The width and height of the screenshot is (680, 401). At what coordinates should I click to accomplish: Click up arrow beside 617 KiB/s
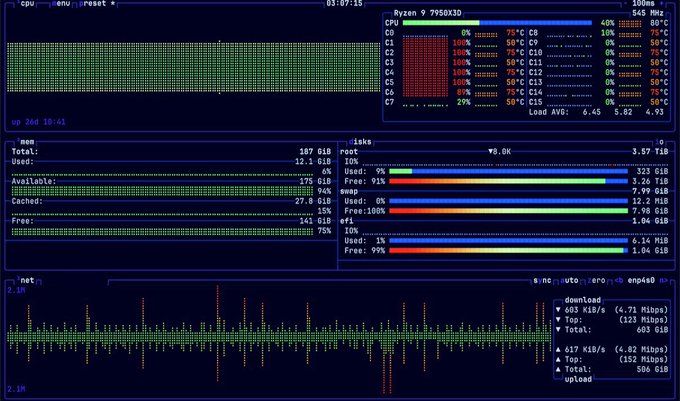(558, 349)
